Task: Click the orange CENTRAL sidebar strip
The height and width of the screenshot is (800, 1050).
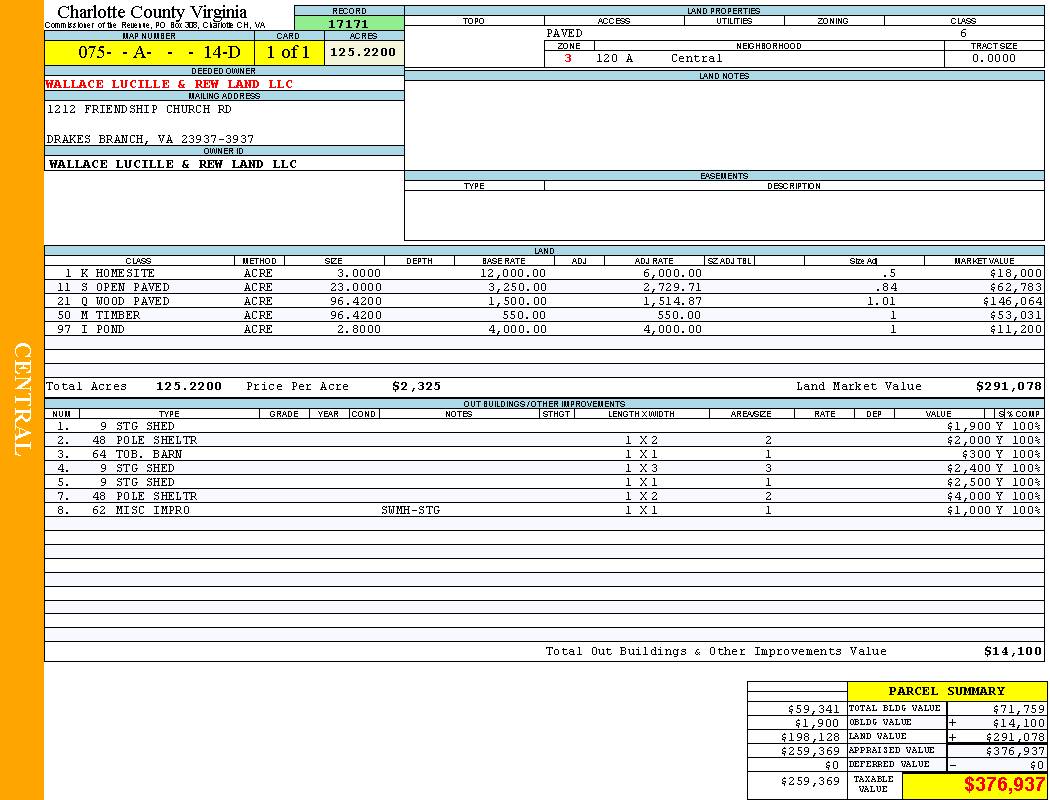Action: click(22, 400)
